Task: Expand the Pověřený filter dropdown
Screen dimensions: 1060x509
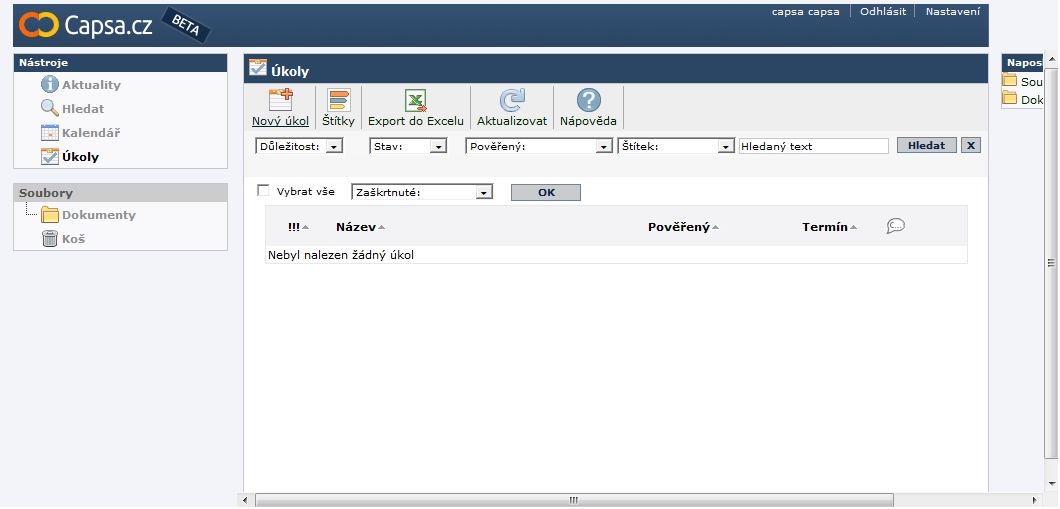Action: [539, 146]
